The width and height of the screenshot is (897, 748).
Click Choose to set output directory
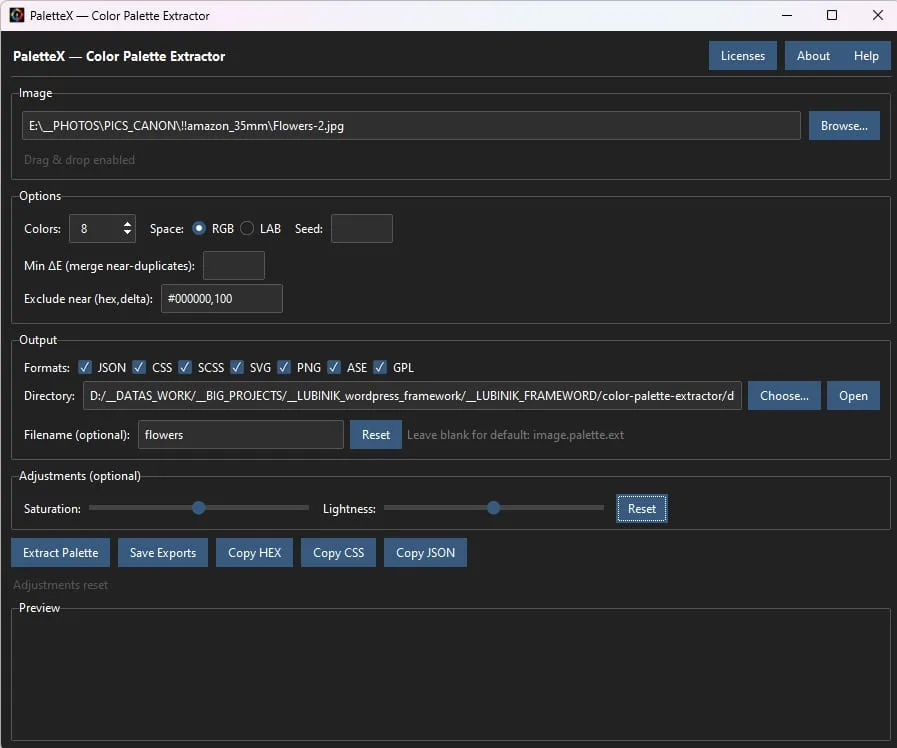pos(784,396)
